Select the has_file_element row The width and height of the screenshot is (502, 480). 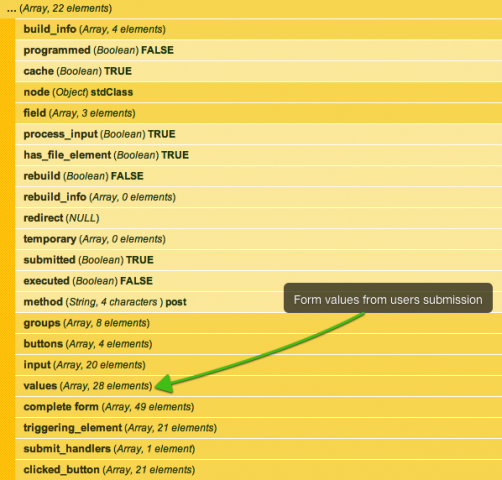(258, 155)
